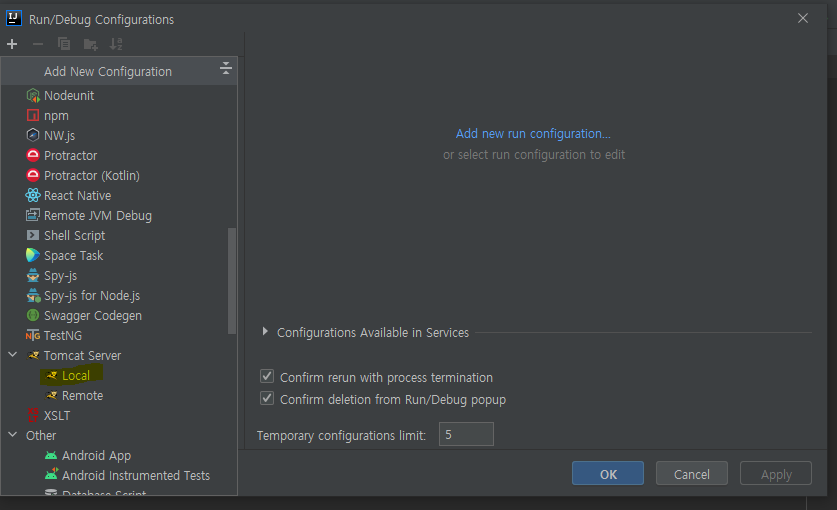Click the IntelliJ IDEA logo in title bar
This screenshot has width=837, height=510.
[13, 18]
